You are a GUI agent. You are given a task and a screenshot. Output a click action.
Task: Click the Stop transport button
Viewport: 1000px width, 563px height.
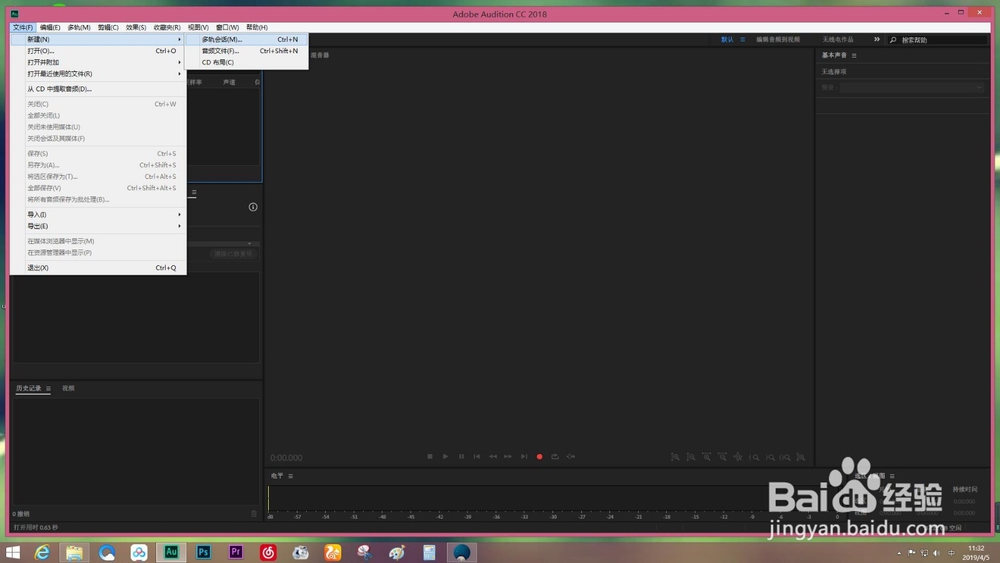click(430, 457)
